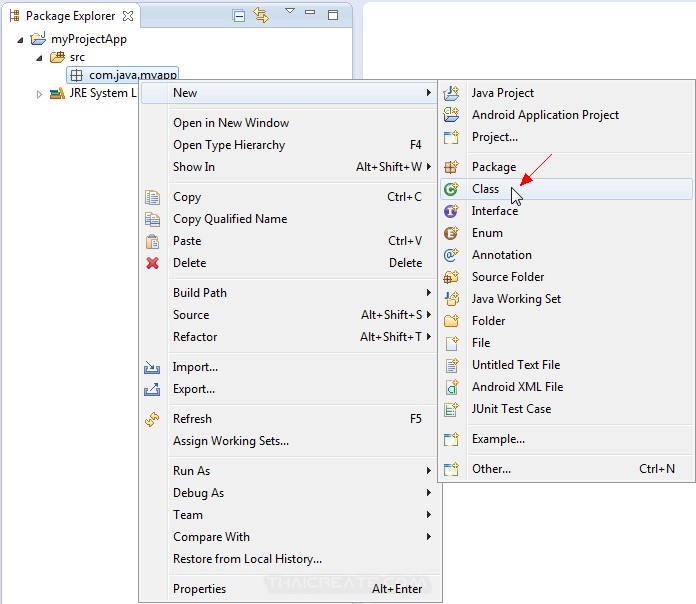Open the Build Path submenu
The image size is (696, 604).
(x=200, y=293)
